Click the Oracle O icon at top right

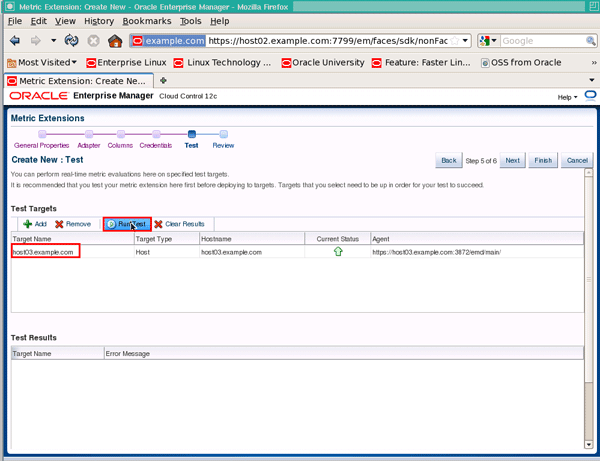(590, 96)
